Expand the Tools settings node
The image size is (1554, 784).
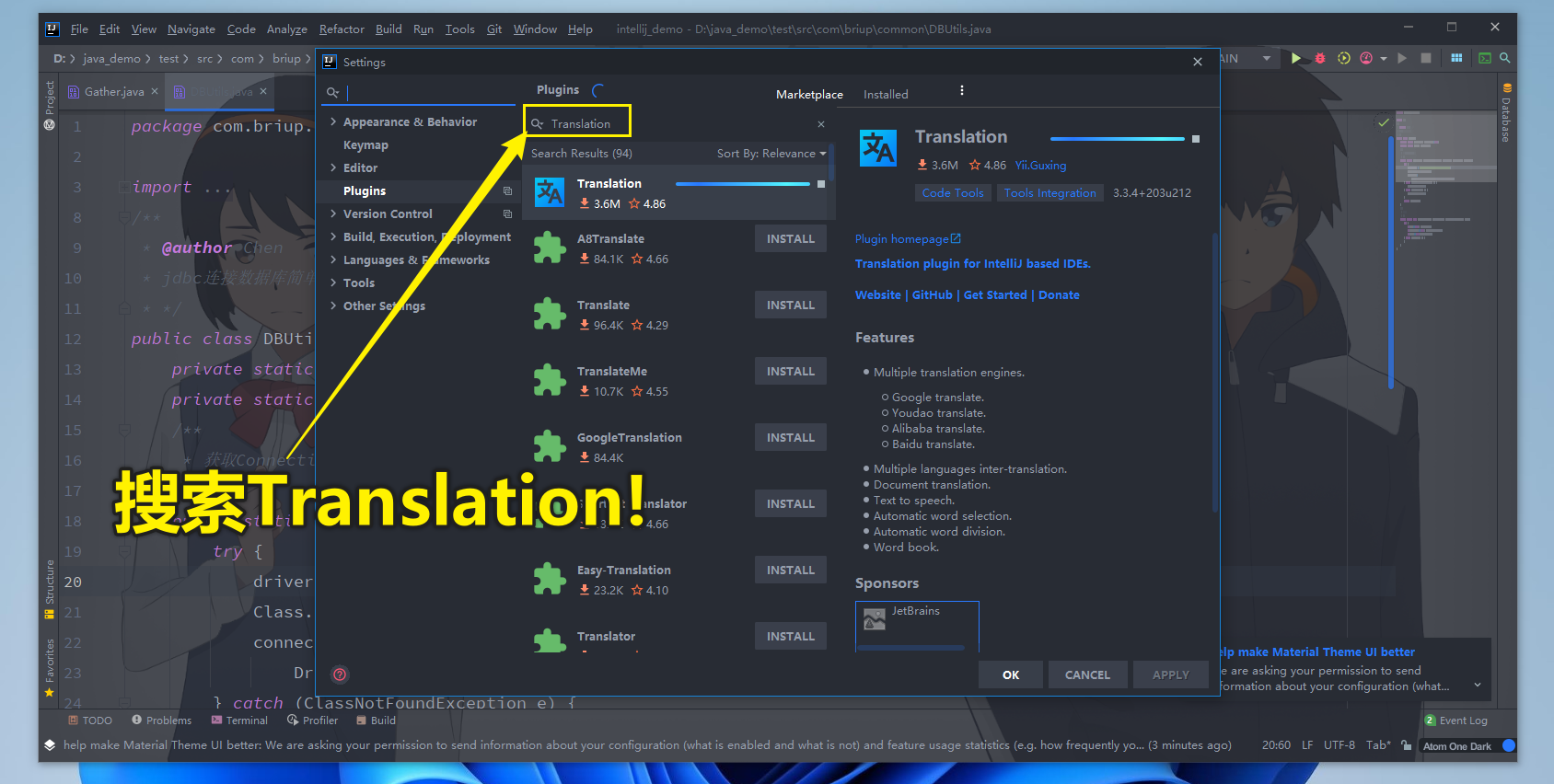pos(333,282)
